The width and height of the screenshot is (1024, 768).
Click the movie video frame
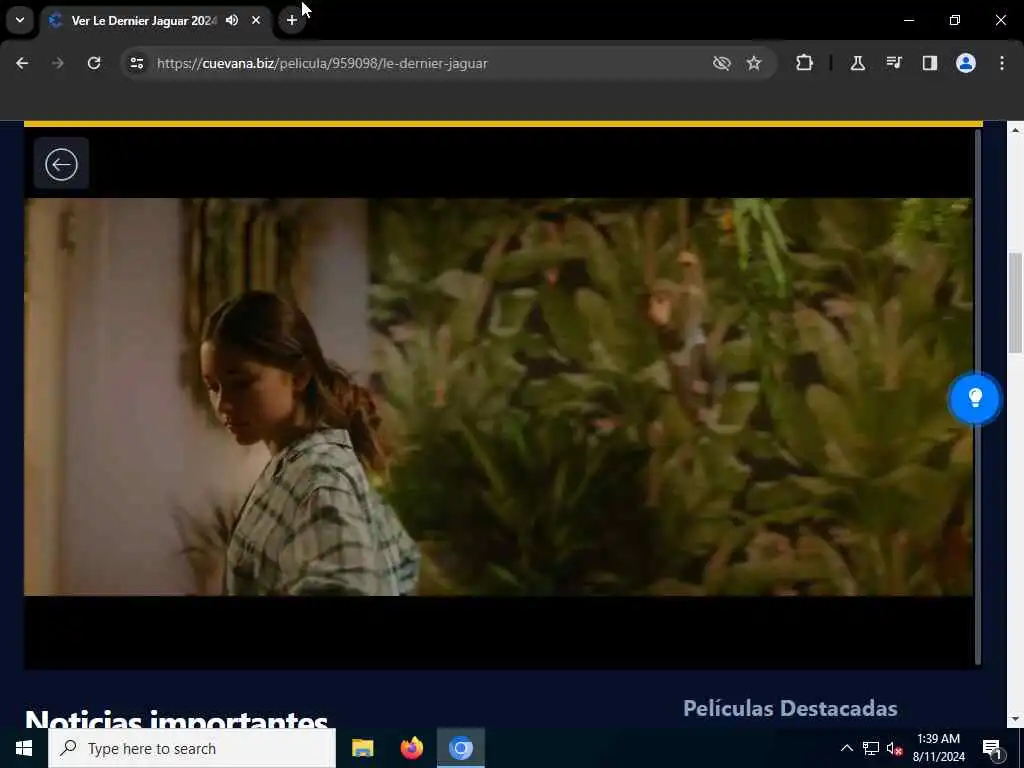(x=498, y=397)
